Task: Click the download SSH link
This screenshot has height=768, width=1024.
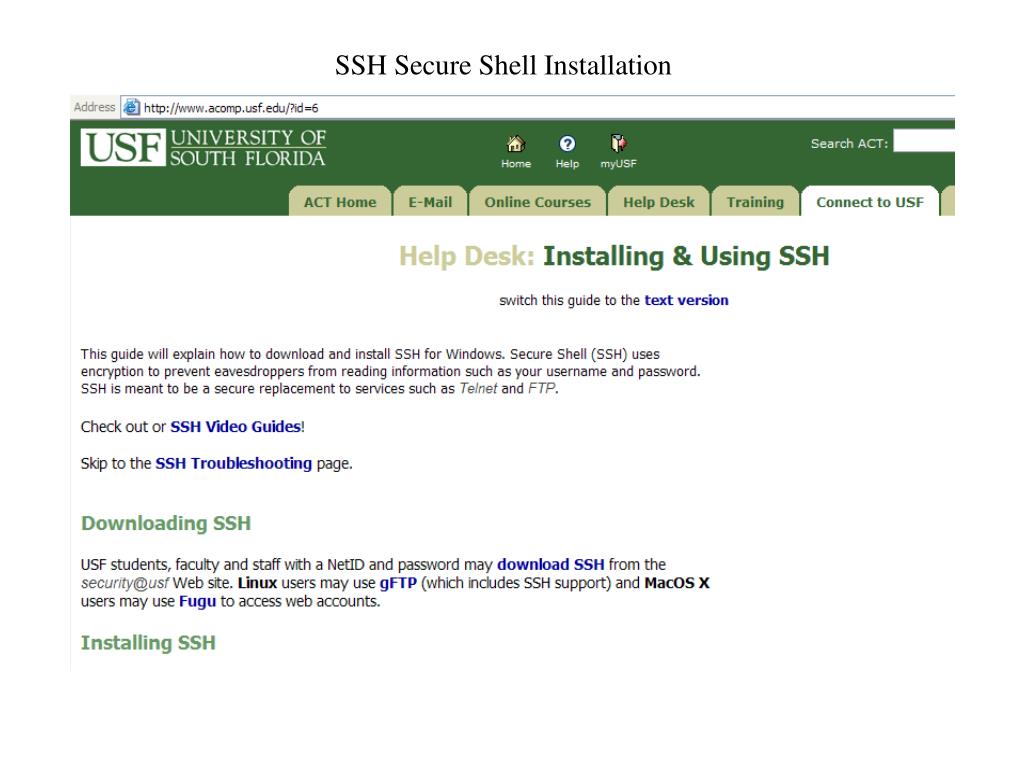Action: pos(551,564)
